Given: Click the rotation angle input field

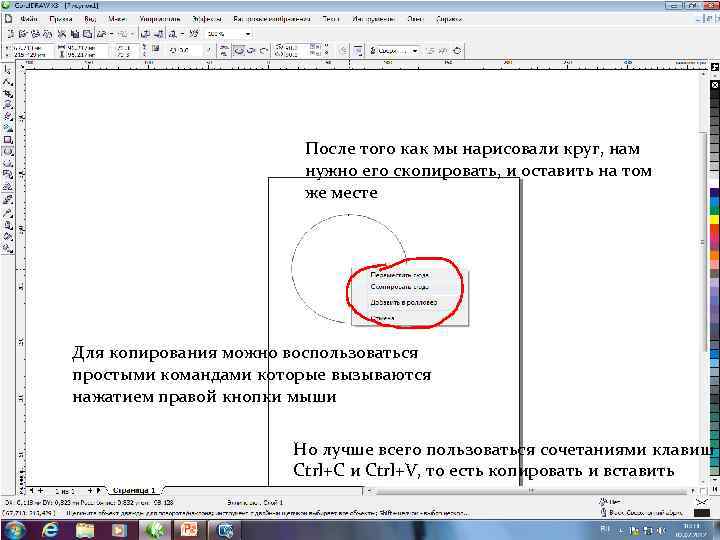Looking at the screenshot, I should (184, 50).
